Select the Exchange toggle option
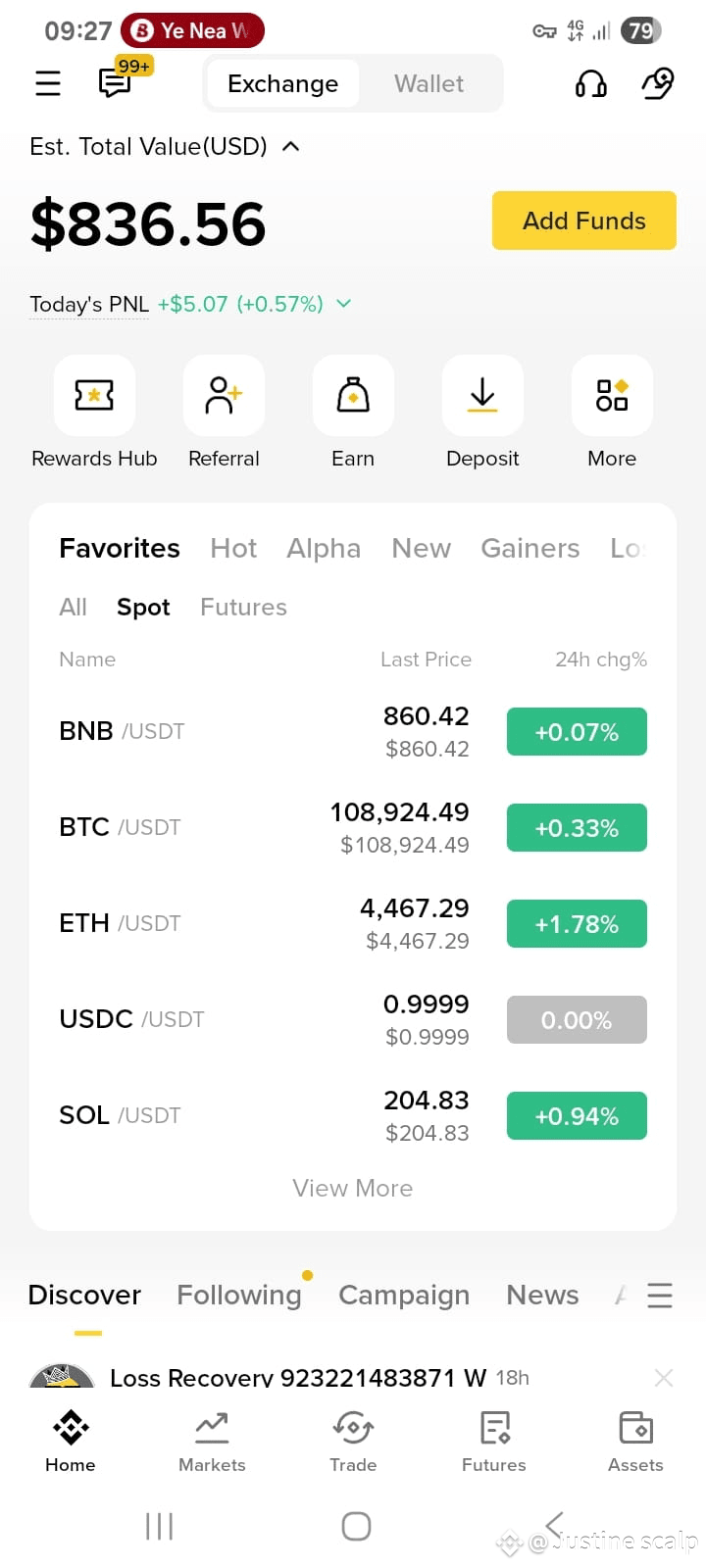The image size is (706, 1568). pos(282,84)
